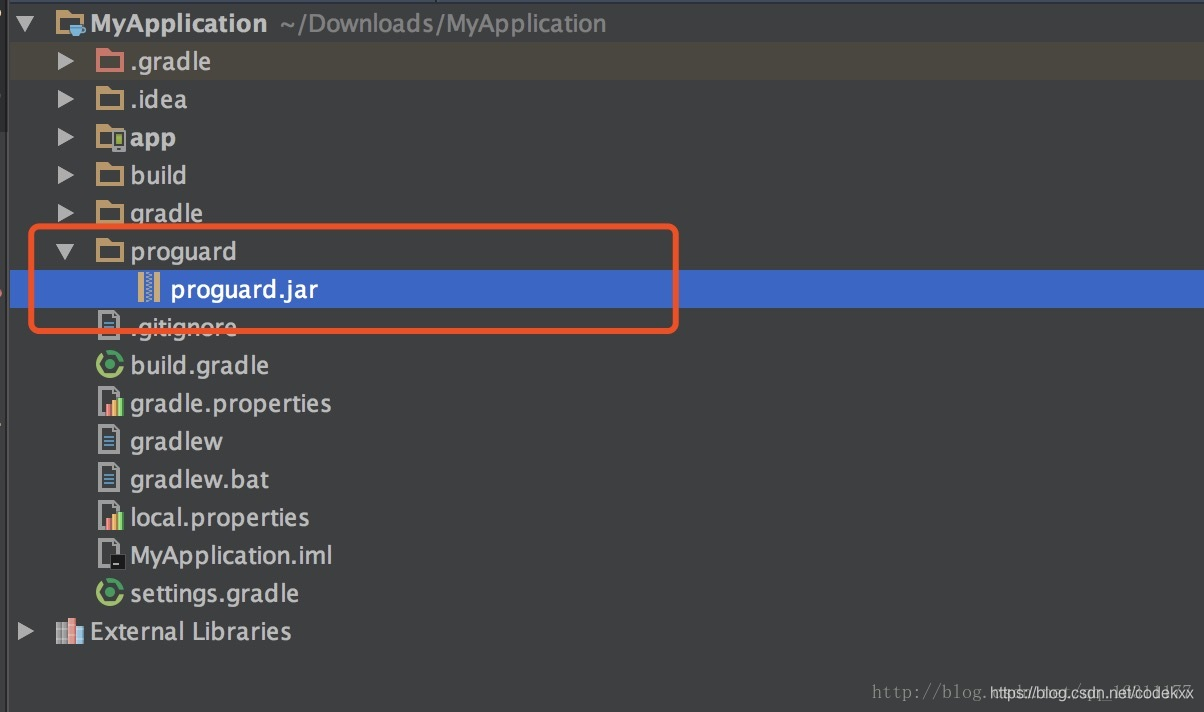Select the .gradle folder label
Image resolution: width=1204 pixels, height=712 pixels.
[x=170, y=62]
